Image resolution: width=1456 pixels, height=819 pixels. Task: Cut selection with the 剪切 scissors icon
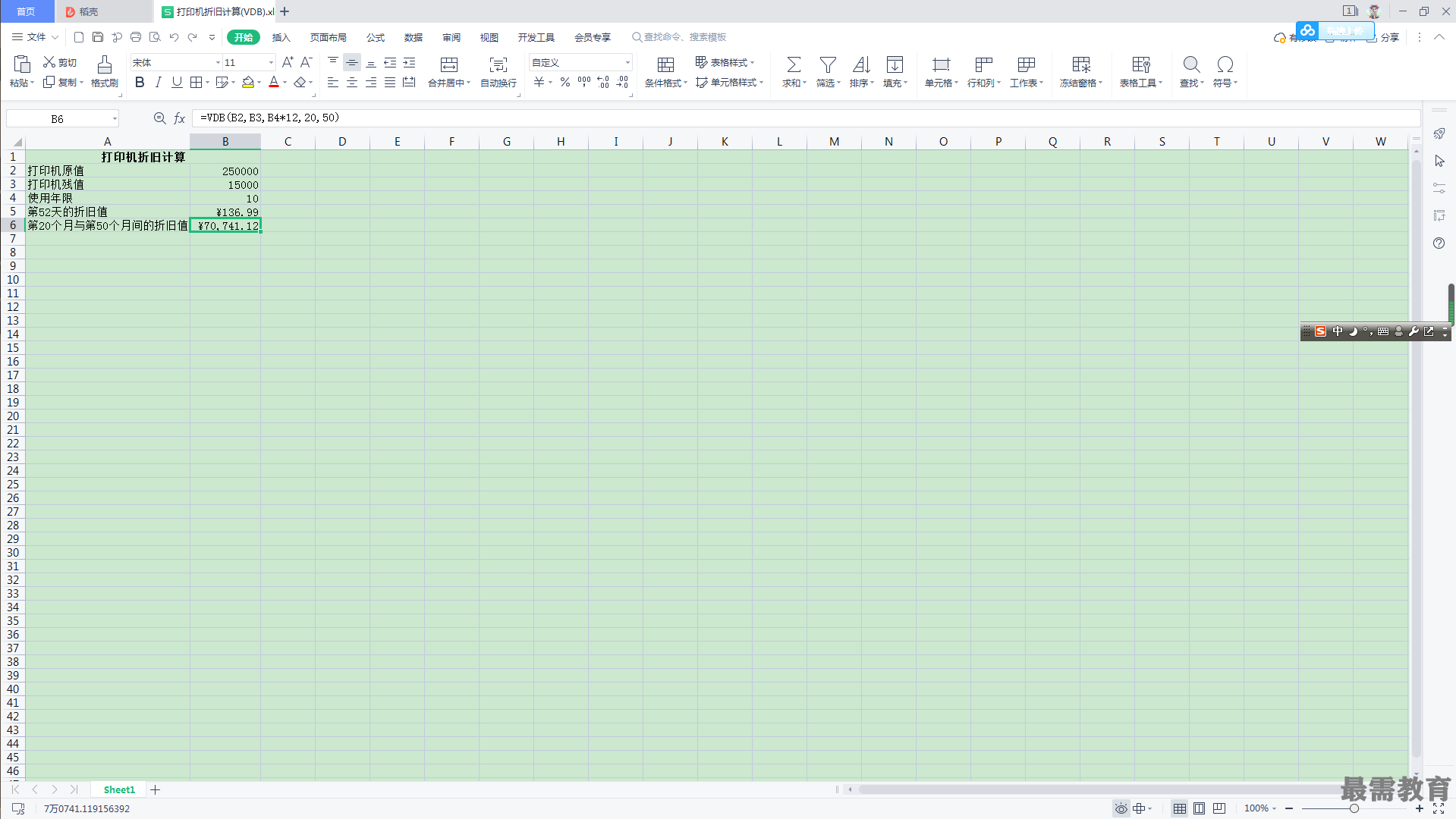click(x=60, y=62)
